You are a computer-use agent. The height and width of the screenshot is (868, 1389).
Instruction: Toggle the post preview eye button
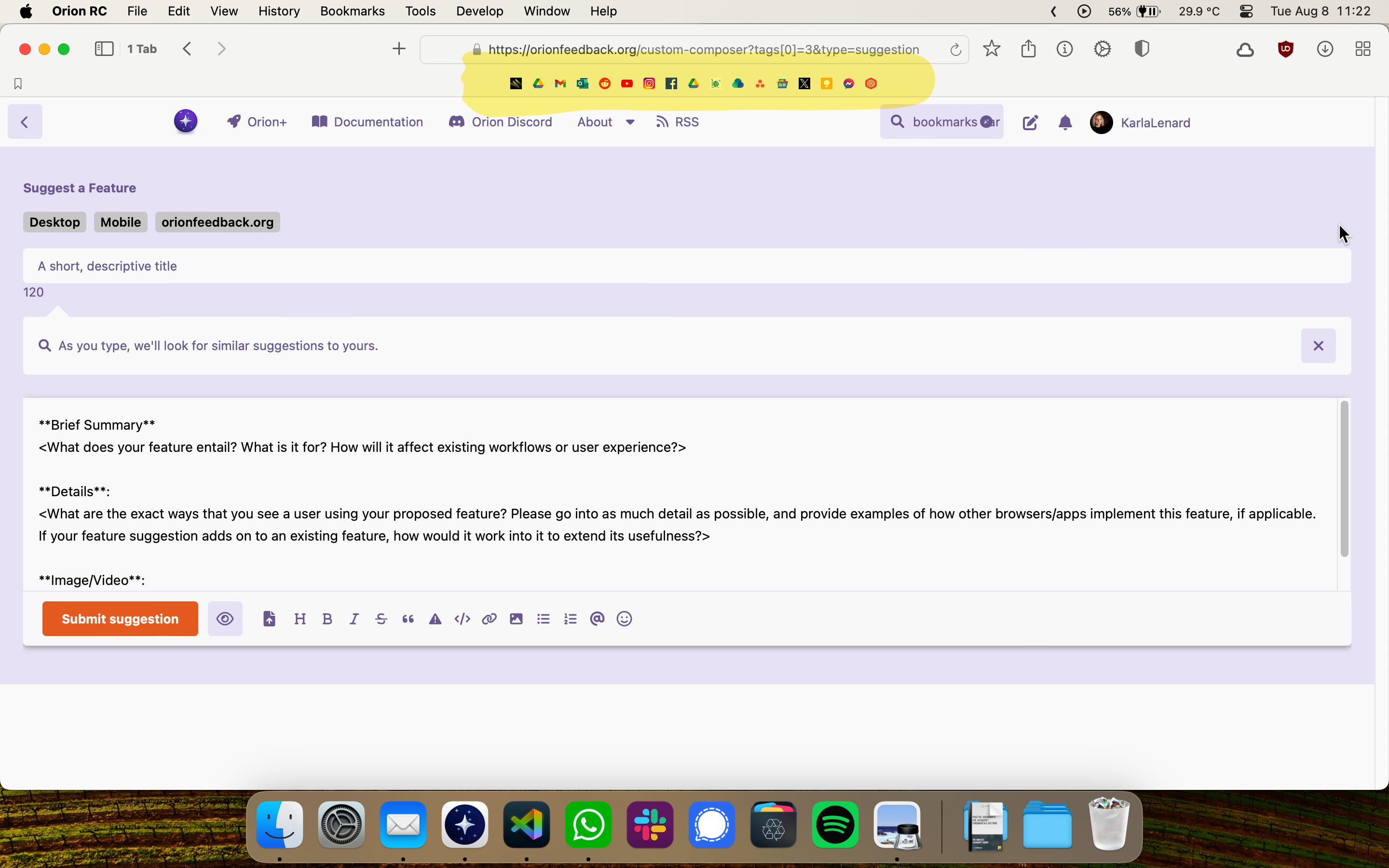coord(225,619)
